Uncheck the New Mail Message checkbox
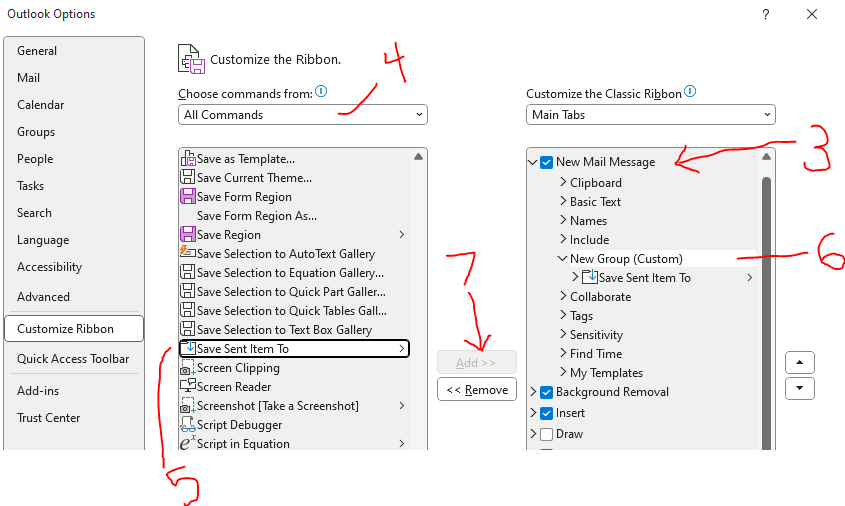Viewport: 845px width, 506px height. (546, 162)
